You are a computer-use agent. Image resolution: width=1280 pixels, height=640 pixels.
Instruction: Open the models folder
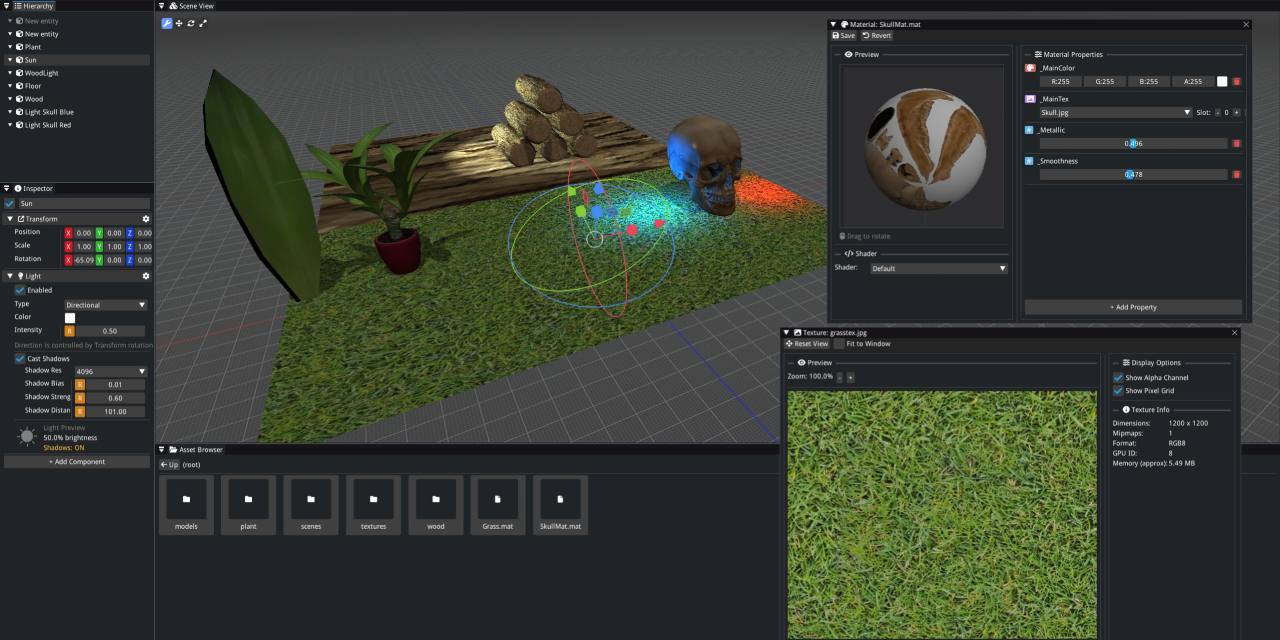pyautogui.click(x=186, y=505)
